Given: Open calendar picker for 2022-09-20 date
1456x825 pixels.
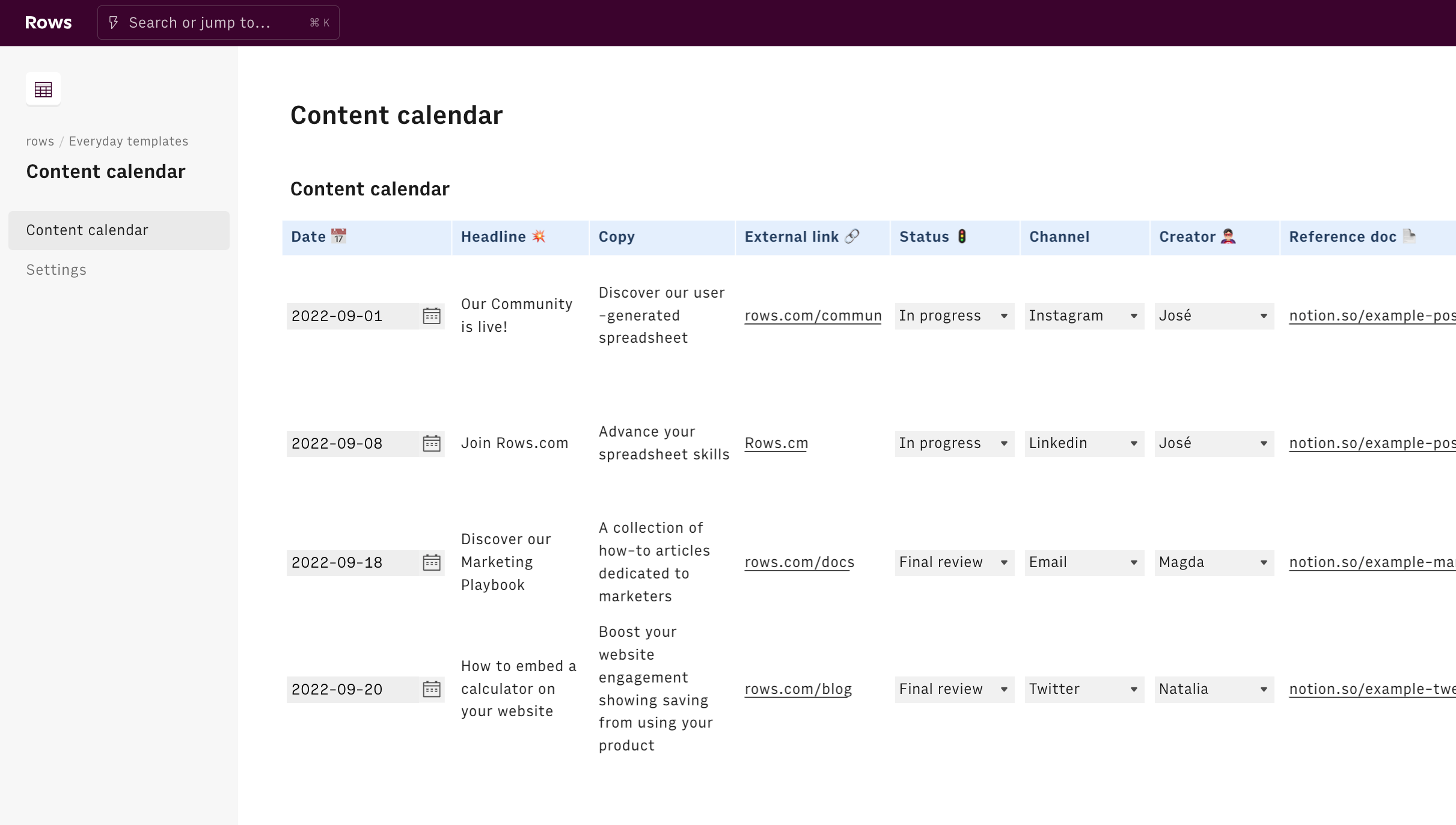Looking at the screenshot, I should pos(431,689).
